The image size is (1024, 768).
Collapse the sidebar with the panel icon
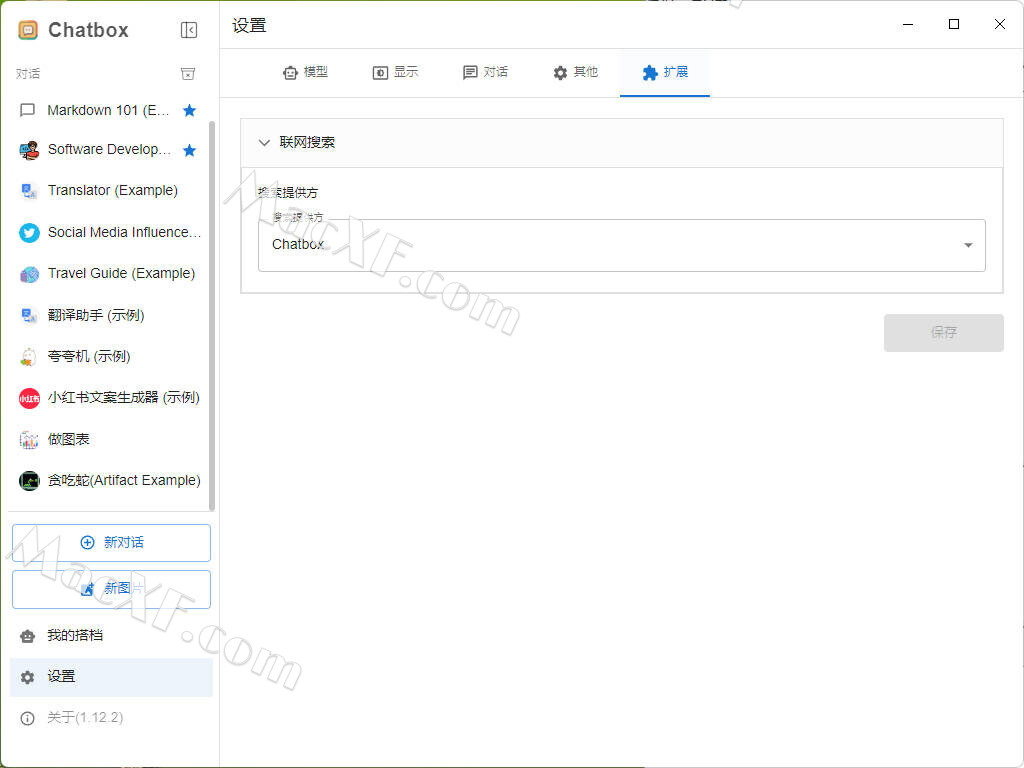tap(189, 30)
